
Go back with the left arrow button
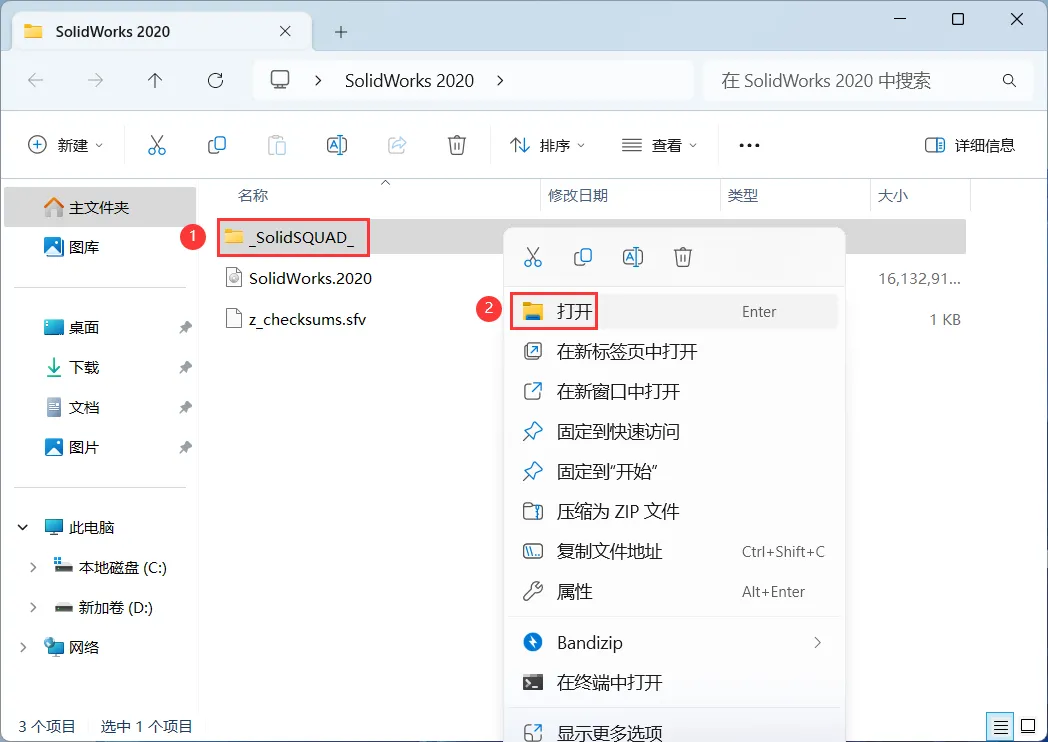(35, 81)
